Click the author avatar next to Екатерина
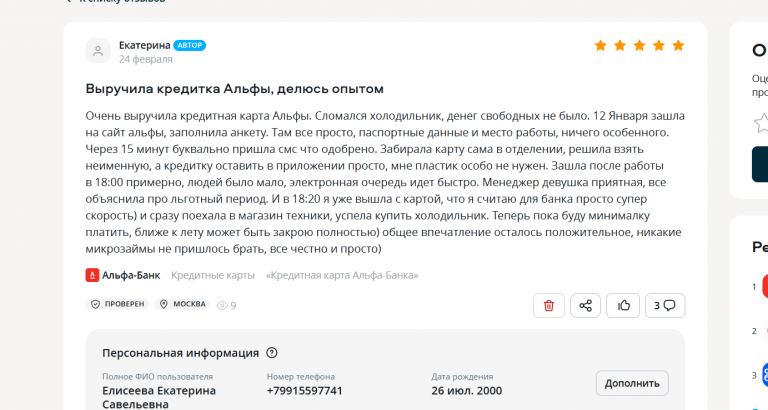768x410 pixels. coord(98,51)
